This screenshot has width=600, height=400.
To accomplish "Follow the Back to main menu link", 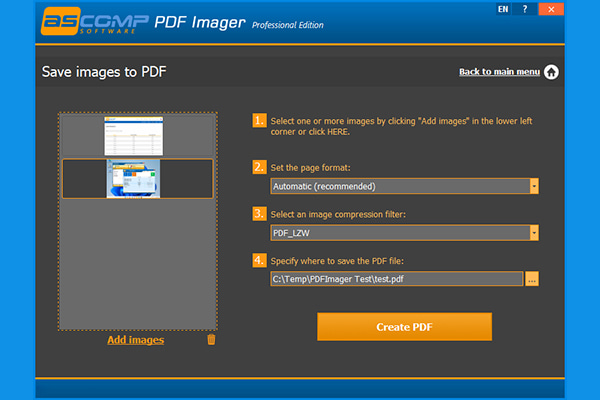I will pyautogui.click(x=499, y=72).
